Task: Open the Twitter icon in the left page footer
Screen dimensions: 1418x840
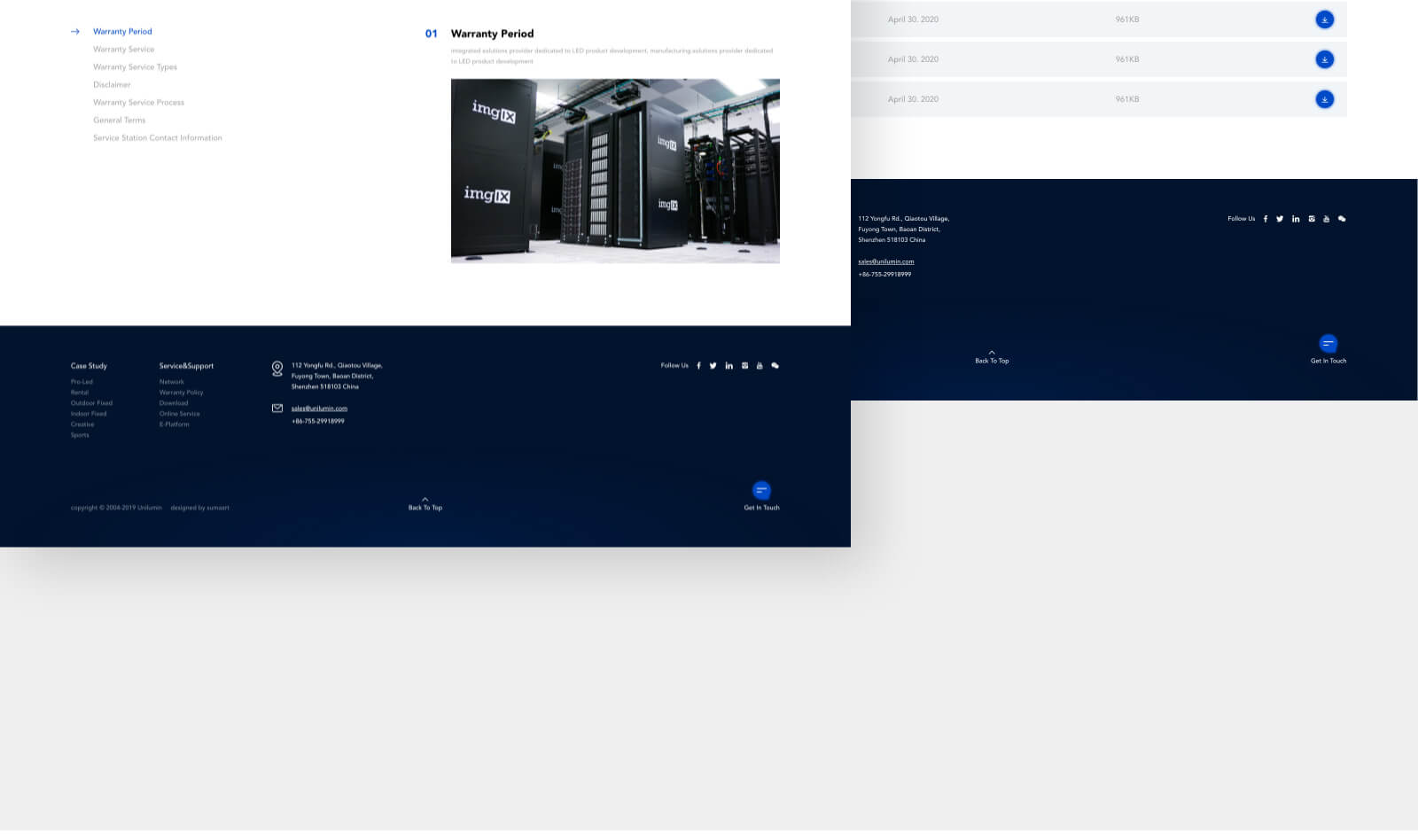Action: coord(713,366)
